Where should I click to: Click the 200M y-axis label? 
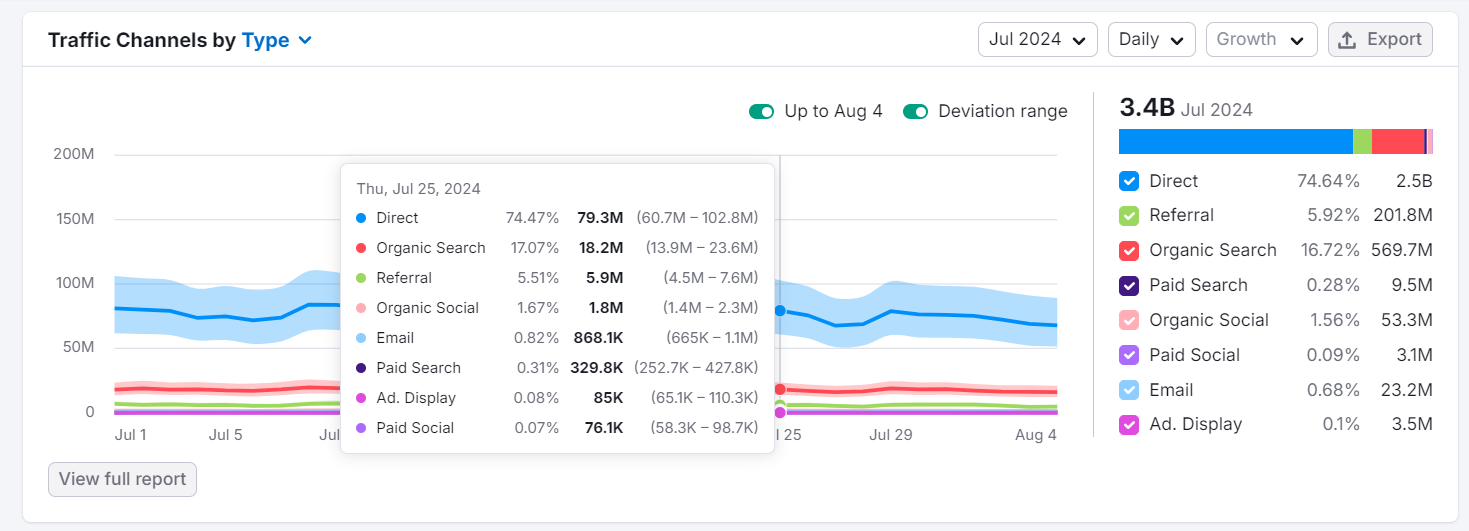pyautogui.click(x=74, y=154)
